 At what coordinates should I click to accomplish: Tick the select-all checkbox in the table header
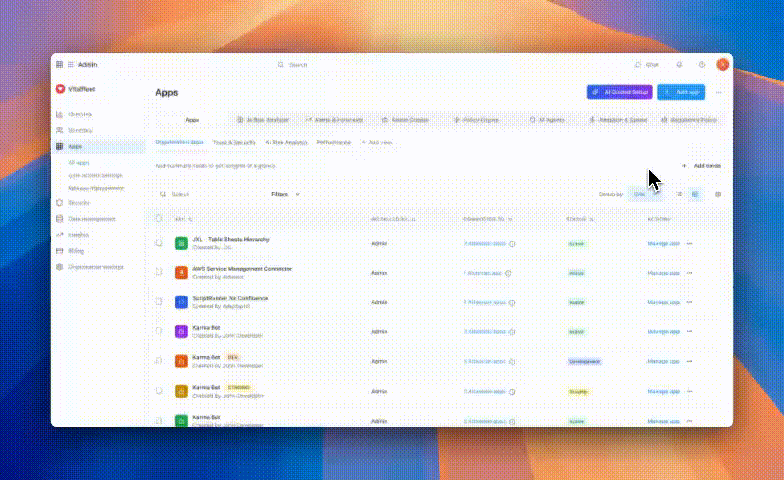159,218
